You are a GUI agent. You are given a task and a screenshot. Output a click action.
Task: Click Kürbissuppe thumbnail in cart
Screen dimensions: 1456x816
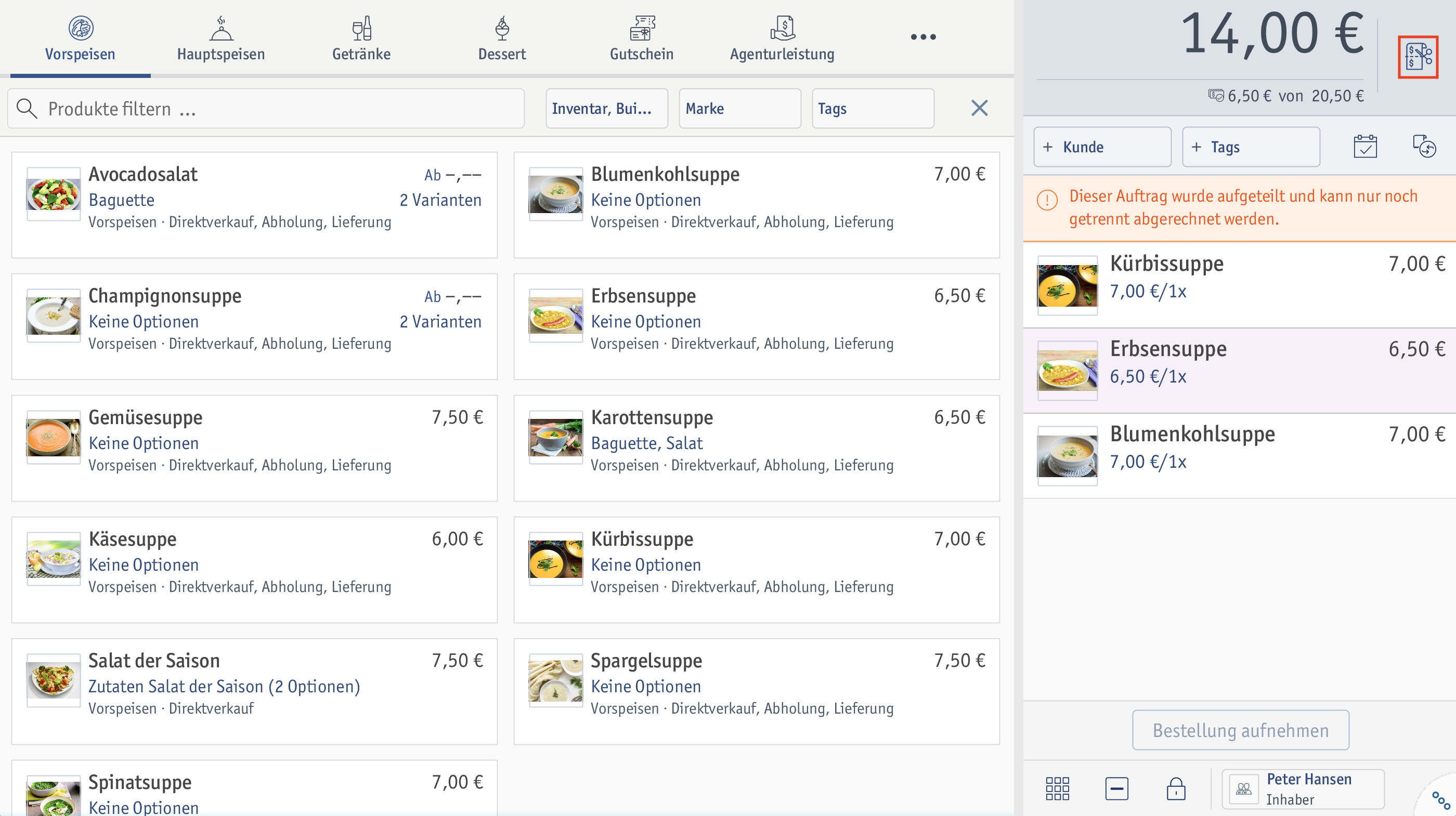tap(1067, 285)
